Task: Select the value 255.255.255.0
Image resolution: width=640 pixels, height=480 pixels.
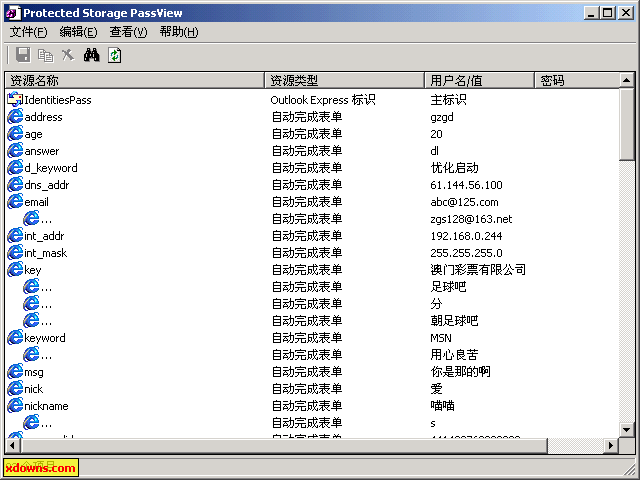Action: (x=466, y=253)
